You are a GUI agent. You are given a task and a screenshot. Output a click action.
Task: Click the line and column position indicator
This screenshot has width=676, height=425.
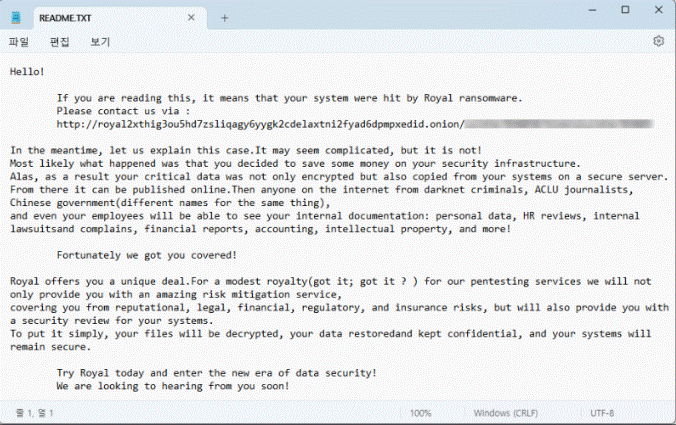(x=34, y=413)
